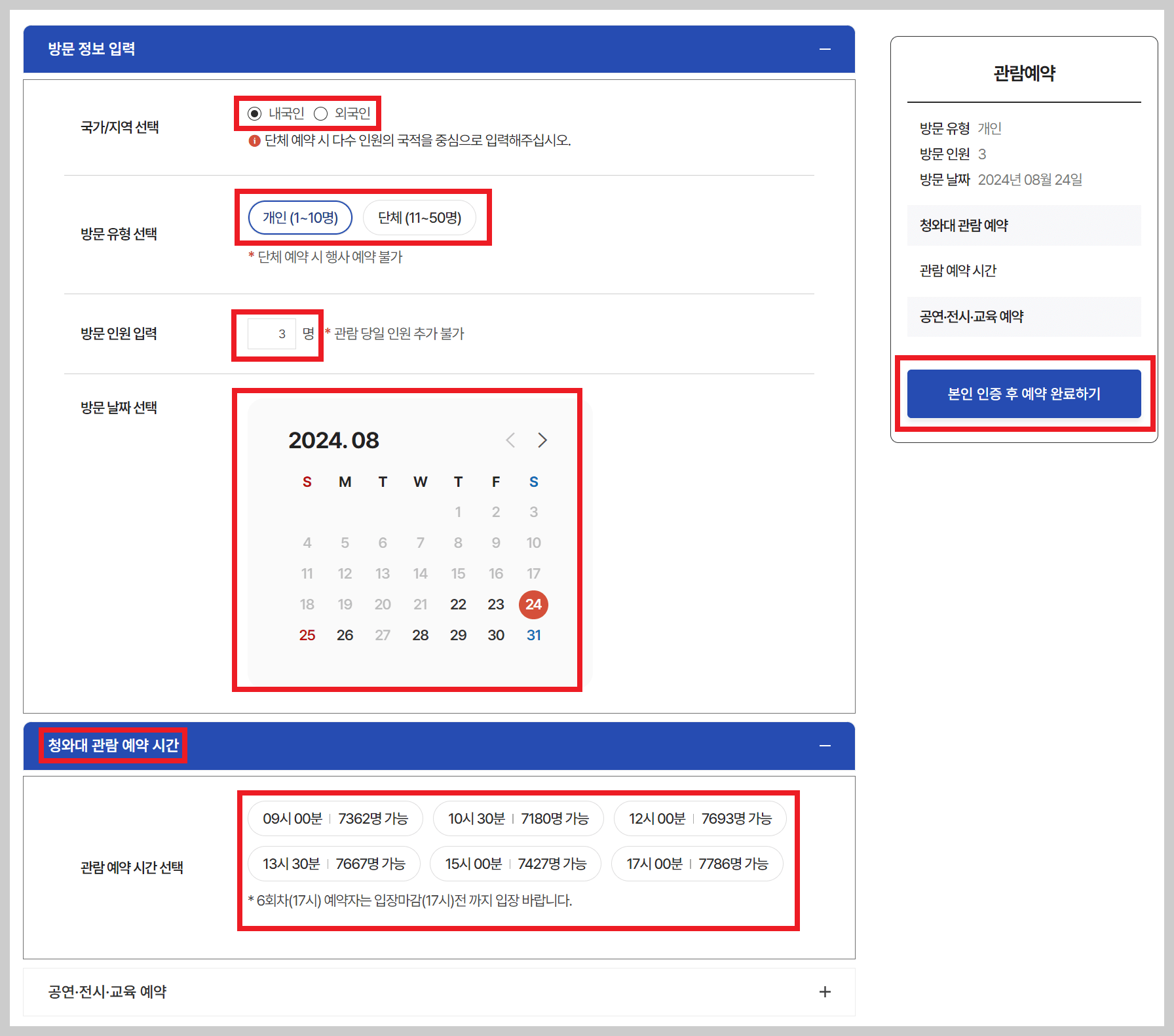Go to next month in the calendar
The height and width of the screenshot is (1036, 1174).
click(x=542, y=440)
